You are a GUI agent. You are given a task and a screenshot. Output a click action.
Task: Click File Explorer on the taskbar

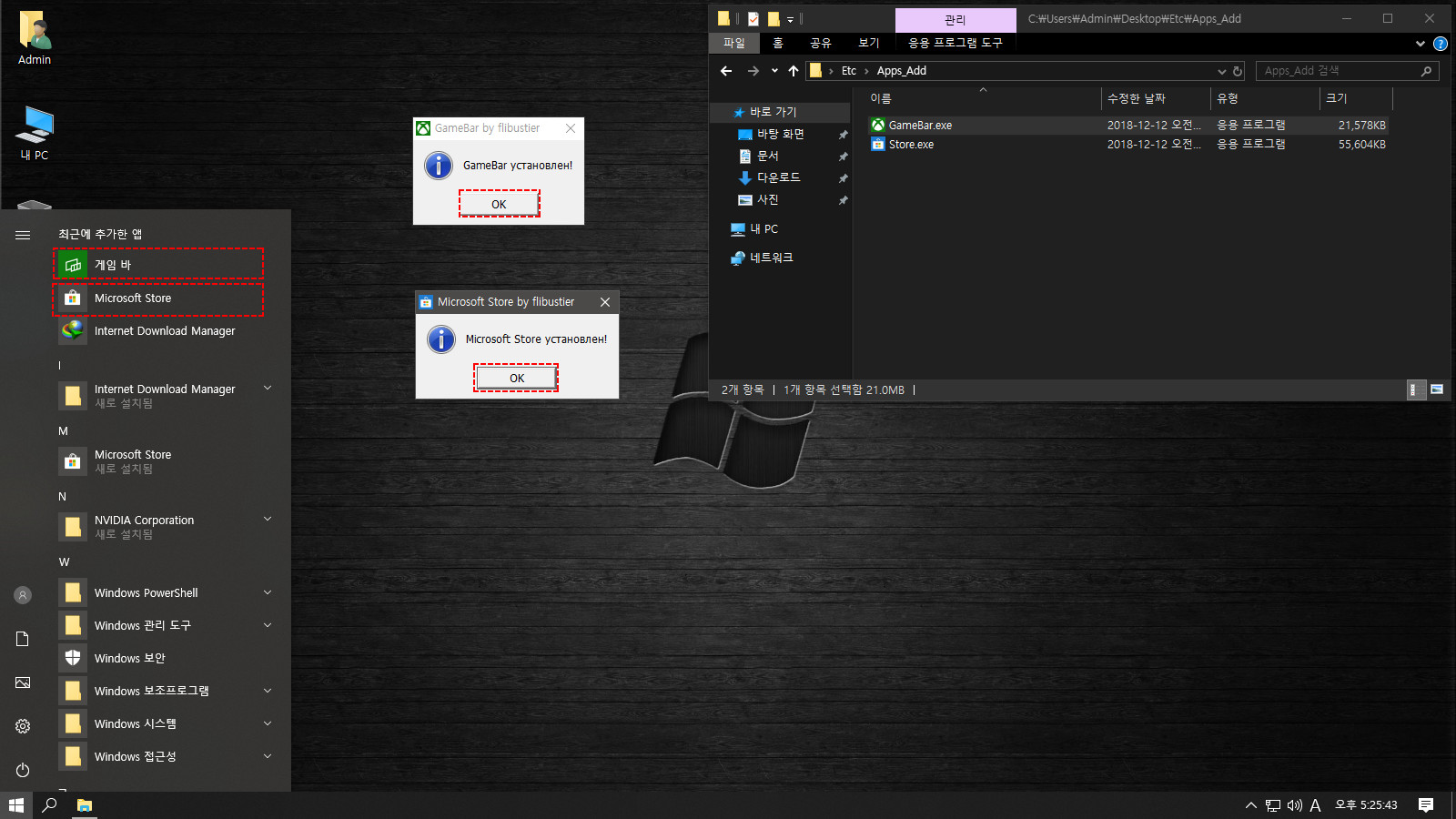(x=84, y=805)
